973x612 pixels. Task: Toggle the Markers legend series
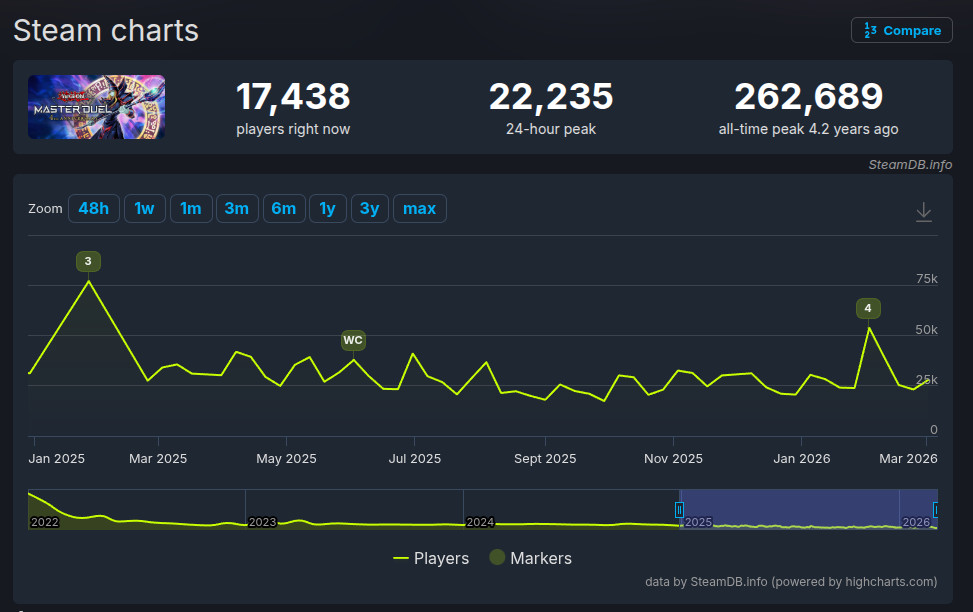click(x=531, y=558)
